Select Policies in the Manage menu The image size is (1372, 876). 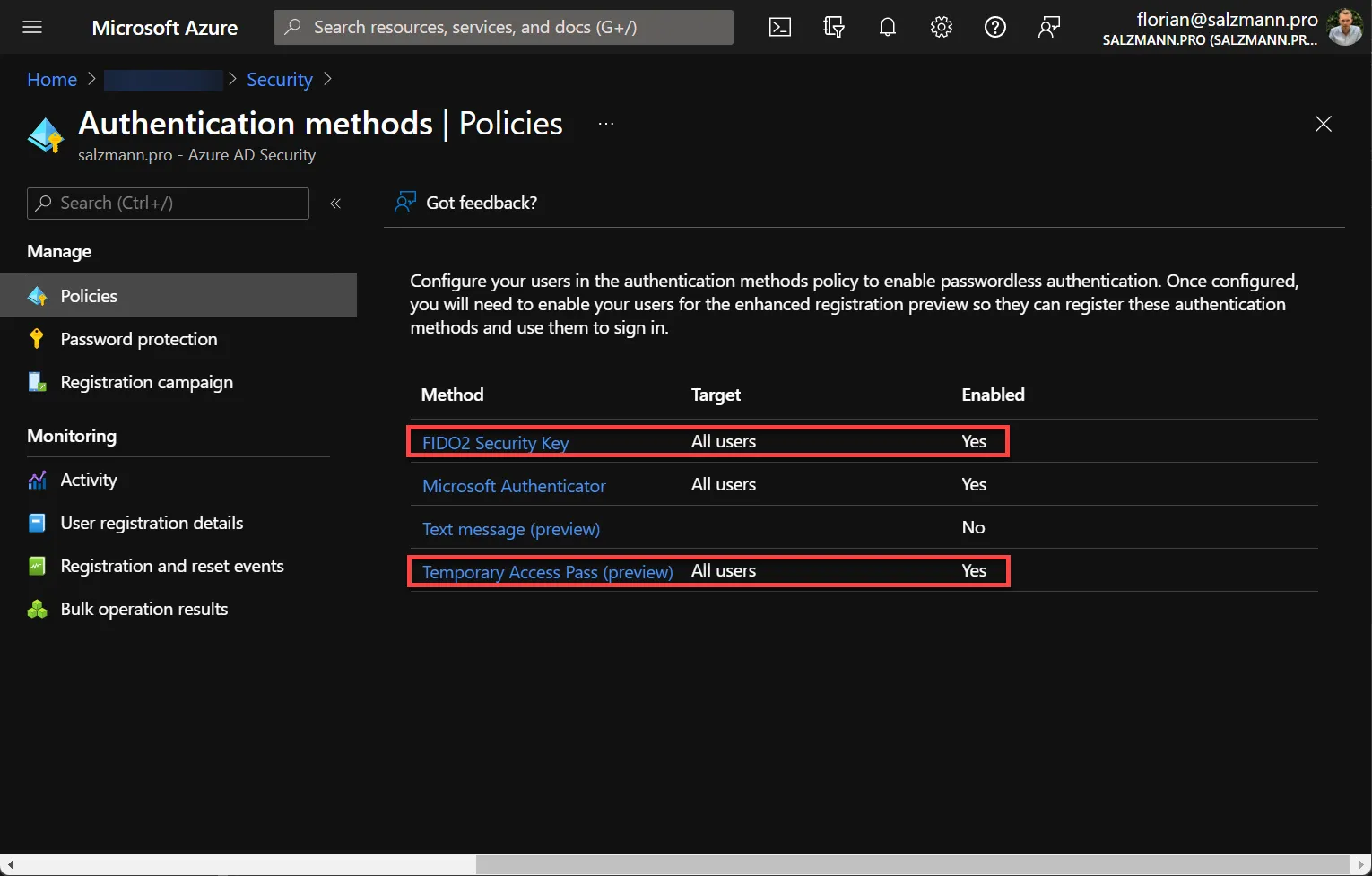click(178, 295)
